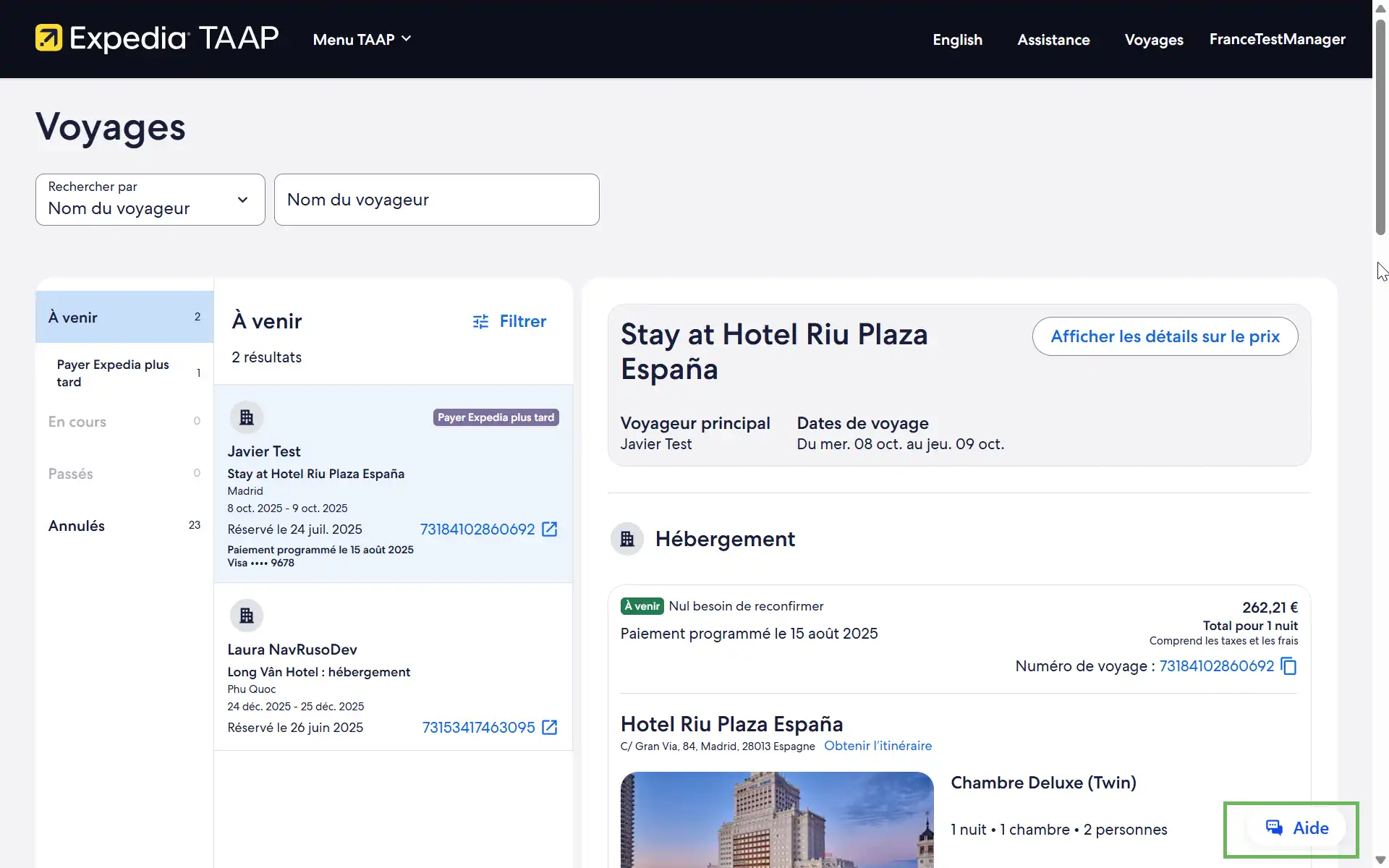Click 'Long Vân Hotel : hébergement' text

point(319,672)
